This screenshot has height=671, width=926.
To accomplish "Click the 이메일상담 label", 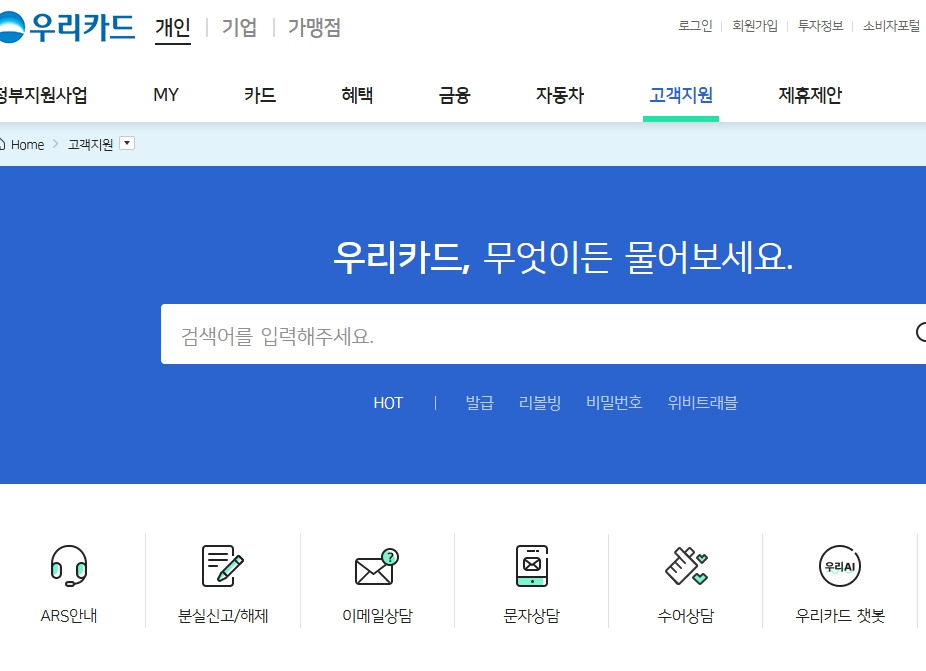I will click(x=377, y=616).
